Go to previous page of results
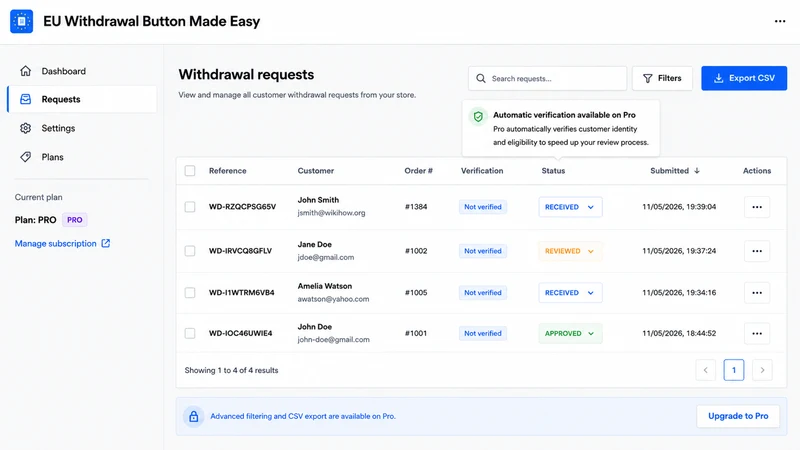This screenshot has width=800, height=450. click(x=706, y=370)
